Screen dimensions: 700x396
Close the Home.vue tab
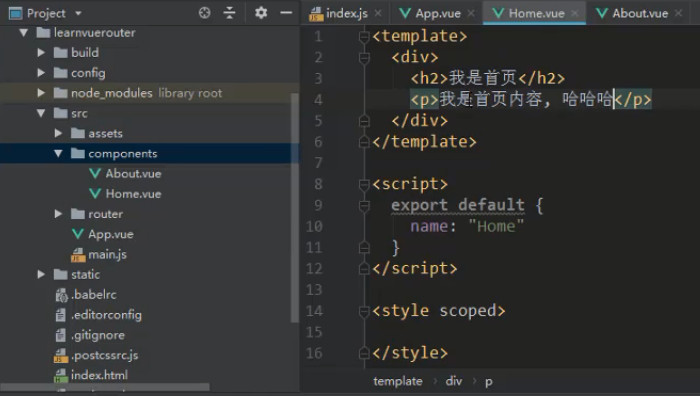tap(575, 13)
